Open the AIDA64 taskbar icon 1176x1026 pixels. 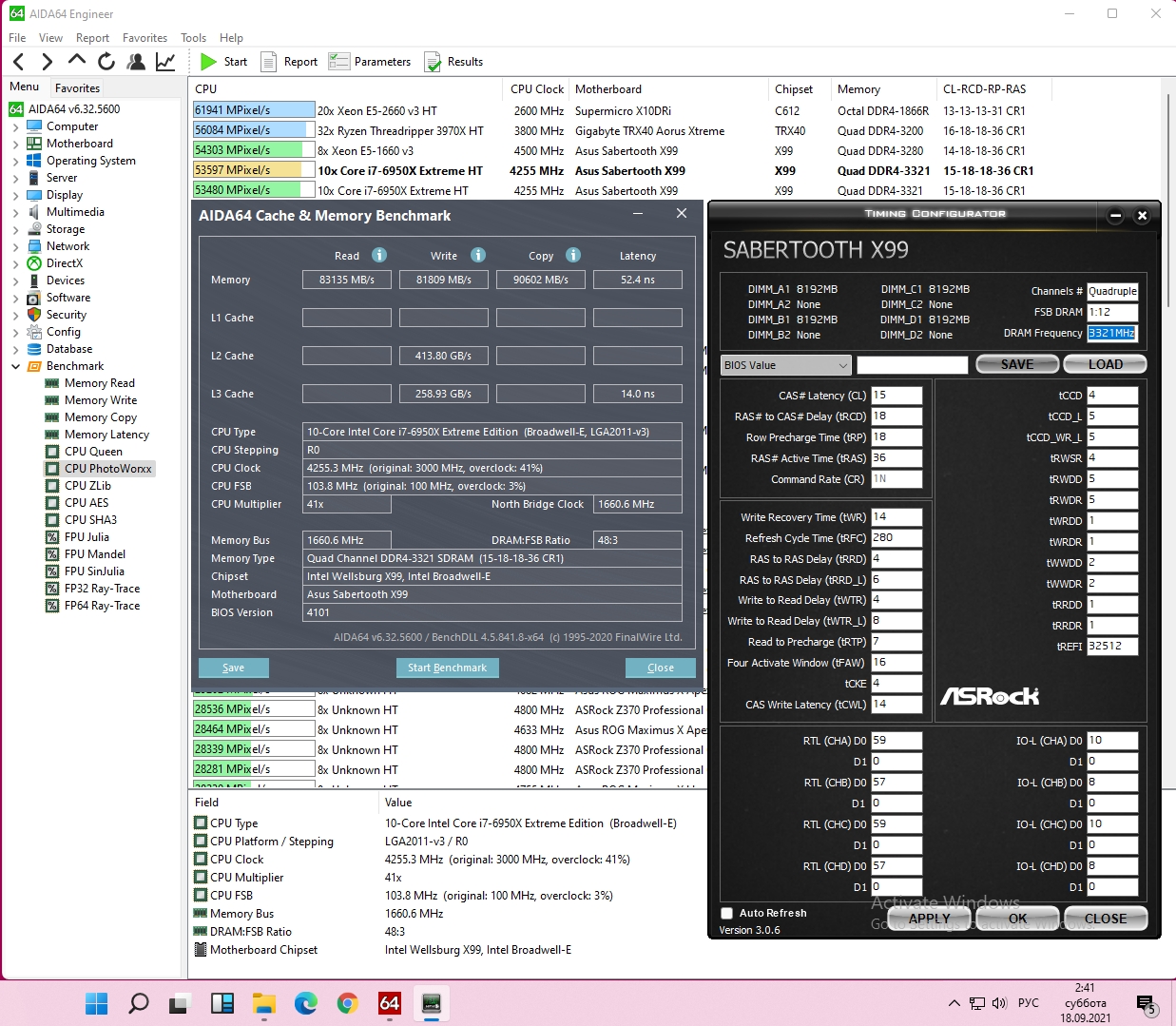(x=390, y=1003)
